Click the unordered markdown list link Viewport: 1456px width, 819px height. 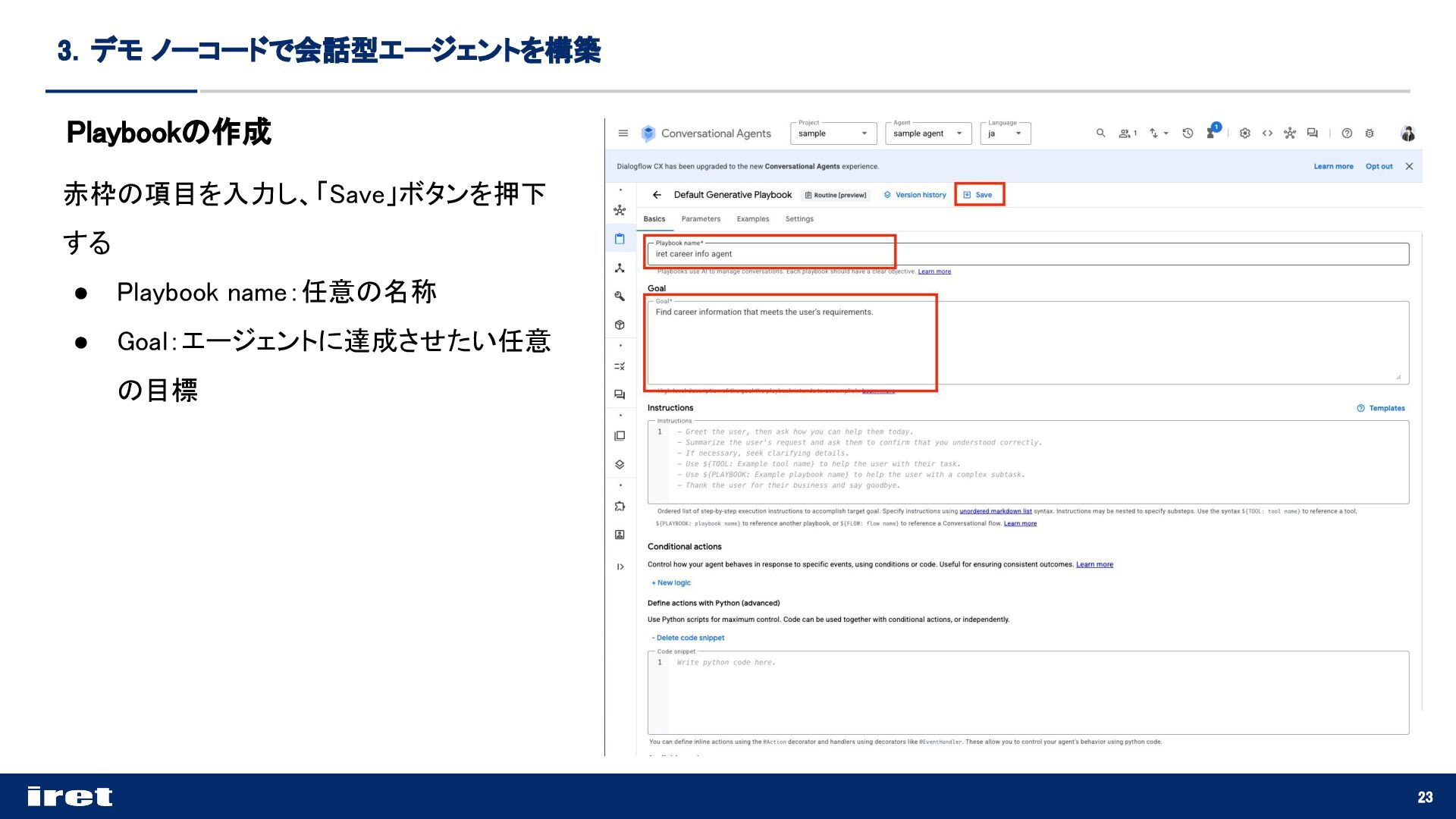pyautogui.click(x=996, y=511)
